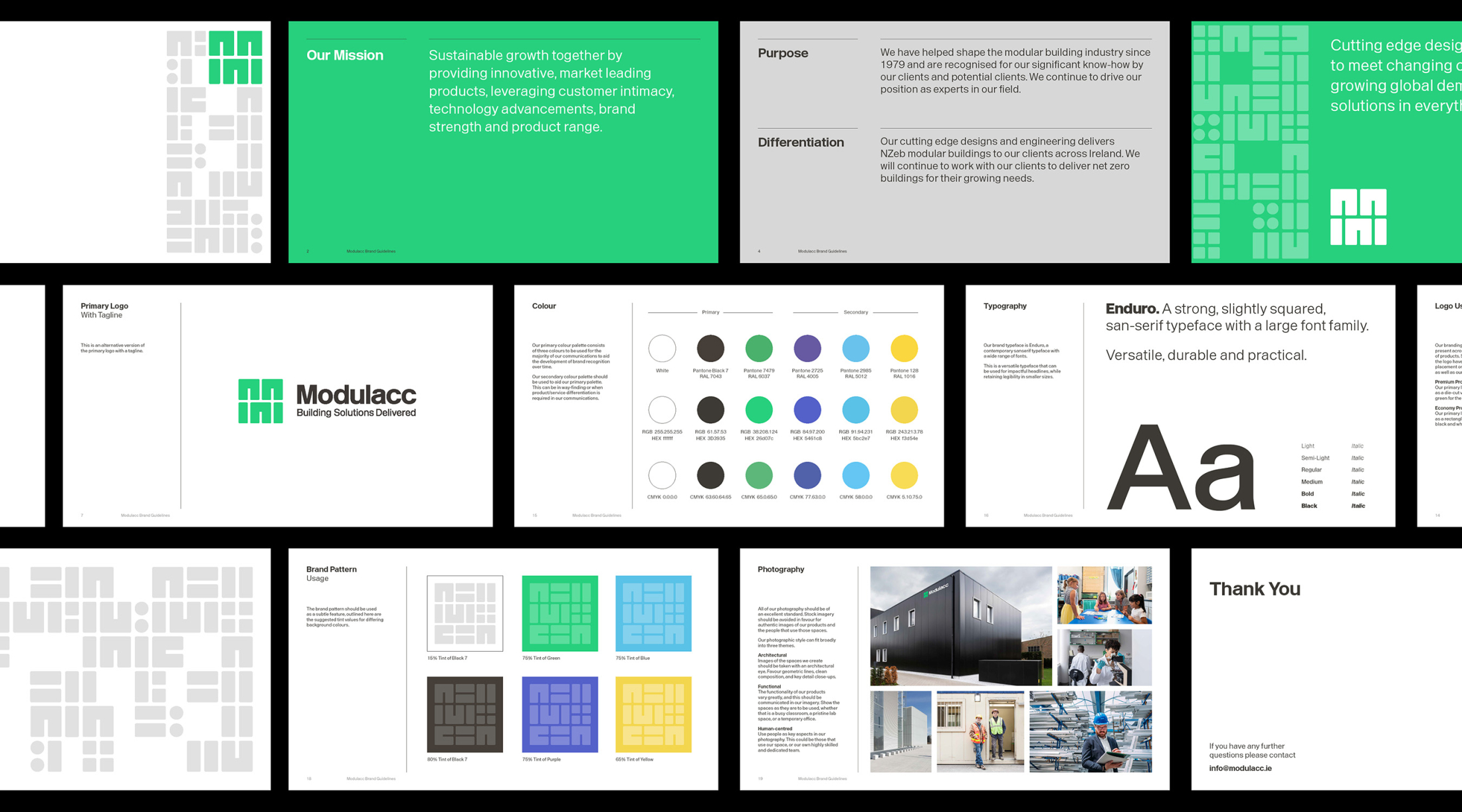The height and width of the screenshot is (812, 1462).
Task: Click the 'Typography' page heading
Action: pos(1005,306)
